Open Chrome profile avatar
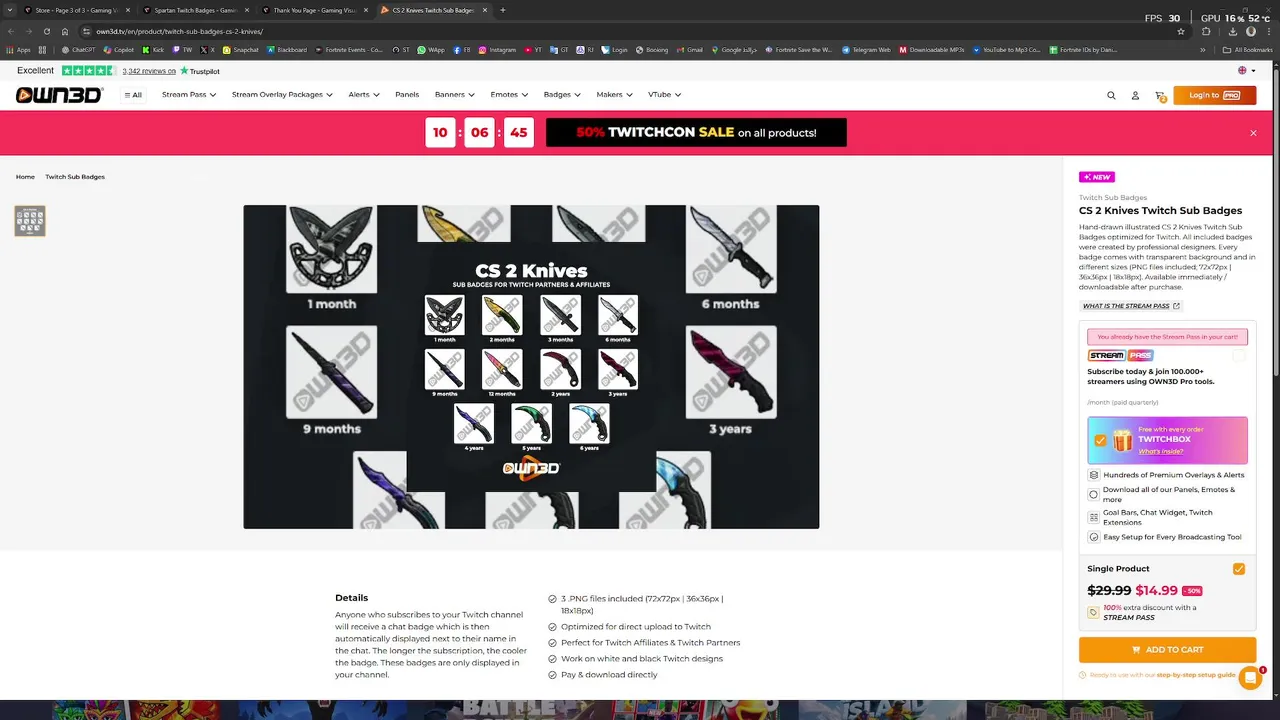 (1251, 31)
